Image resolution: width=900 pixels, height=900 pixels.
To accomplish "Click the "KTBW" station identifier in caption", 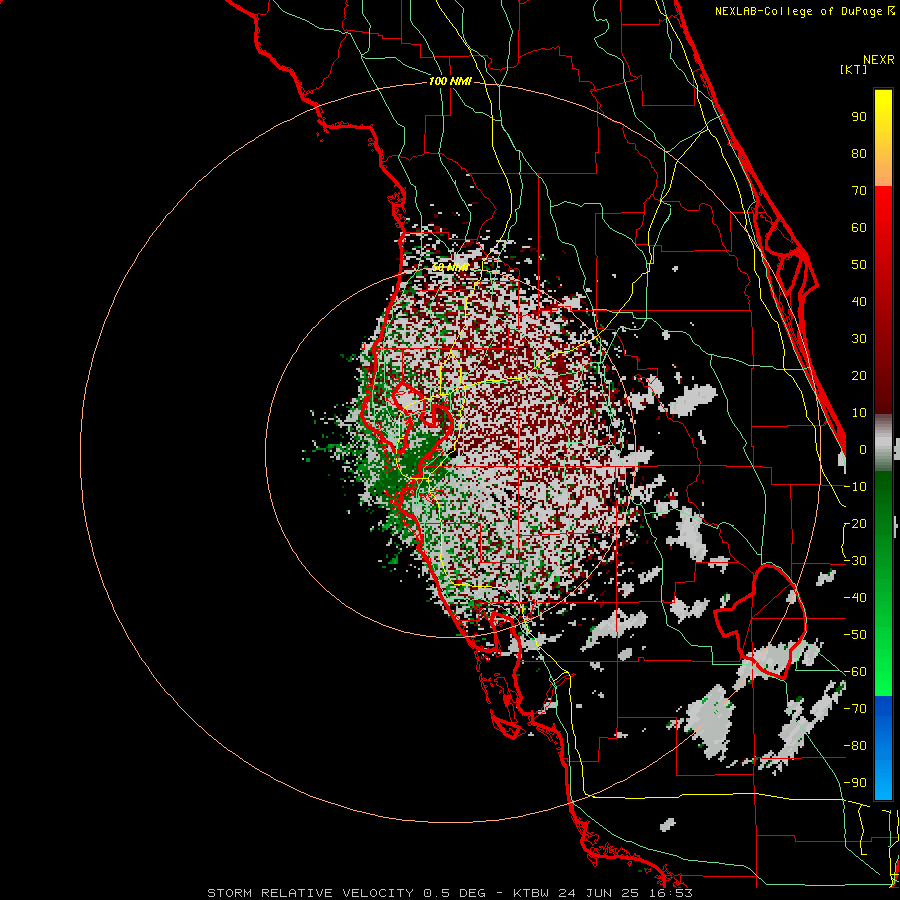I will pyautogui.click(x=532, y=893).
